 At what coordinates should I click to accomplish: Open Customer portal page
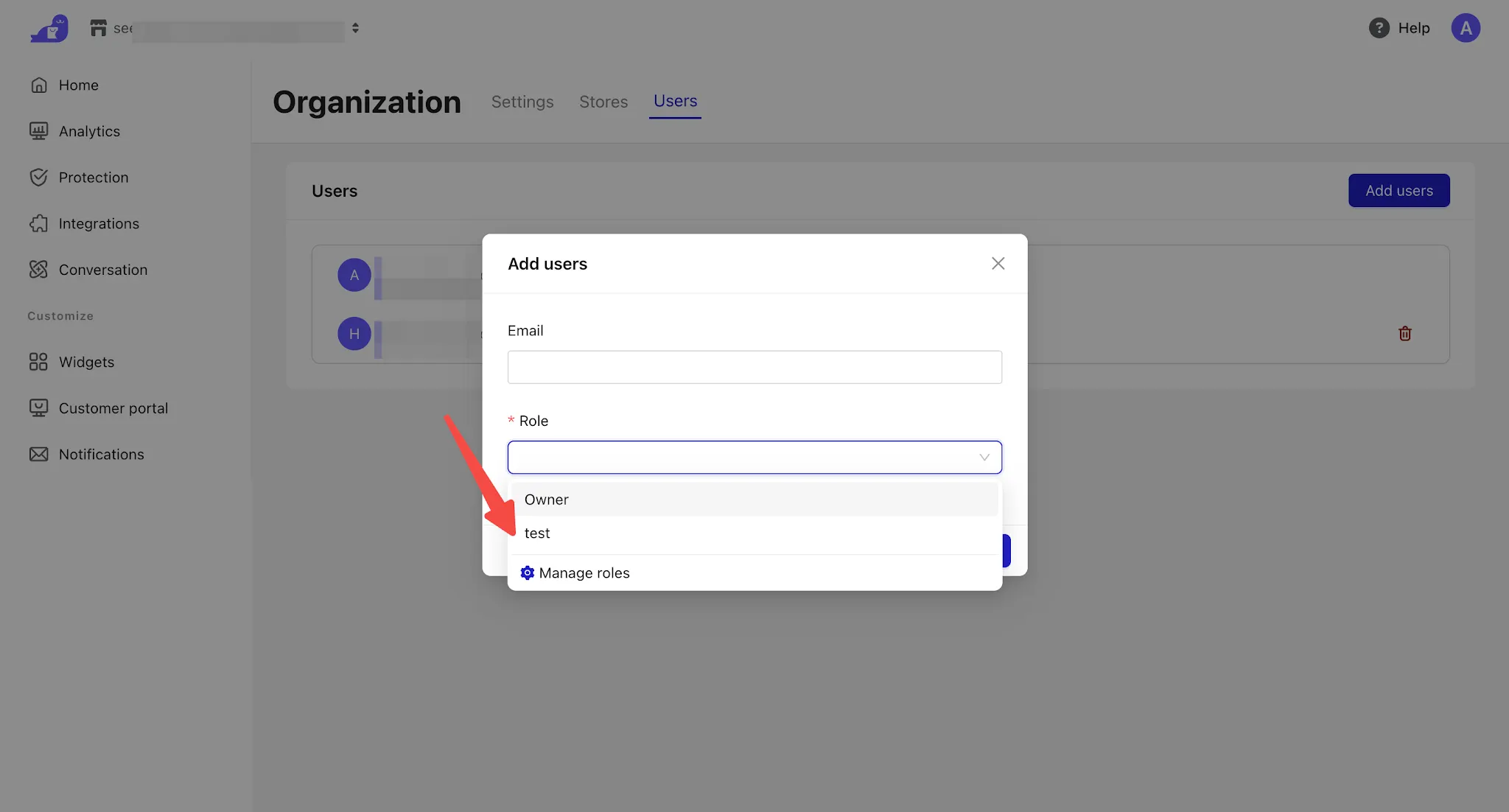113,408
